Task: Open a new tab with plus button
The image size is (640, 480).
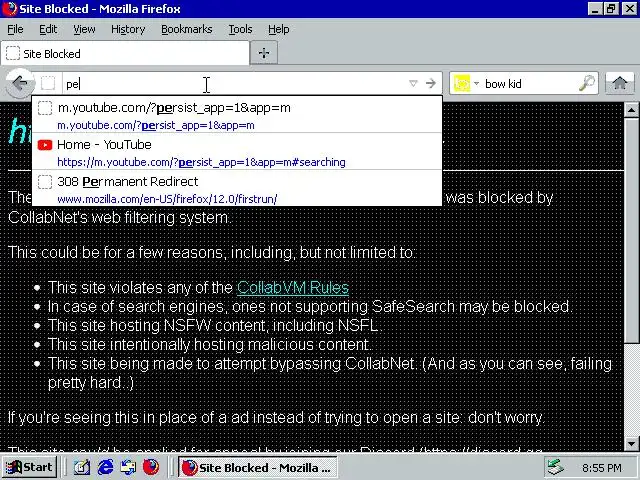Action: pos(264,53)
